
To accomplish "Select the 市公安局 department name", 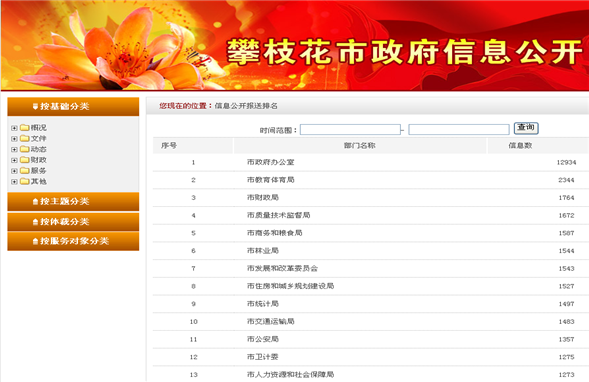I will pos(263,339).
